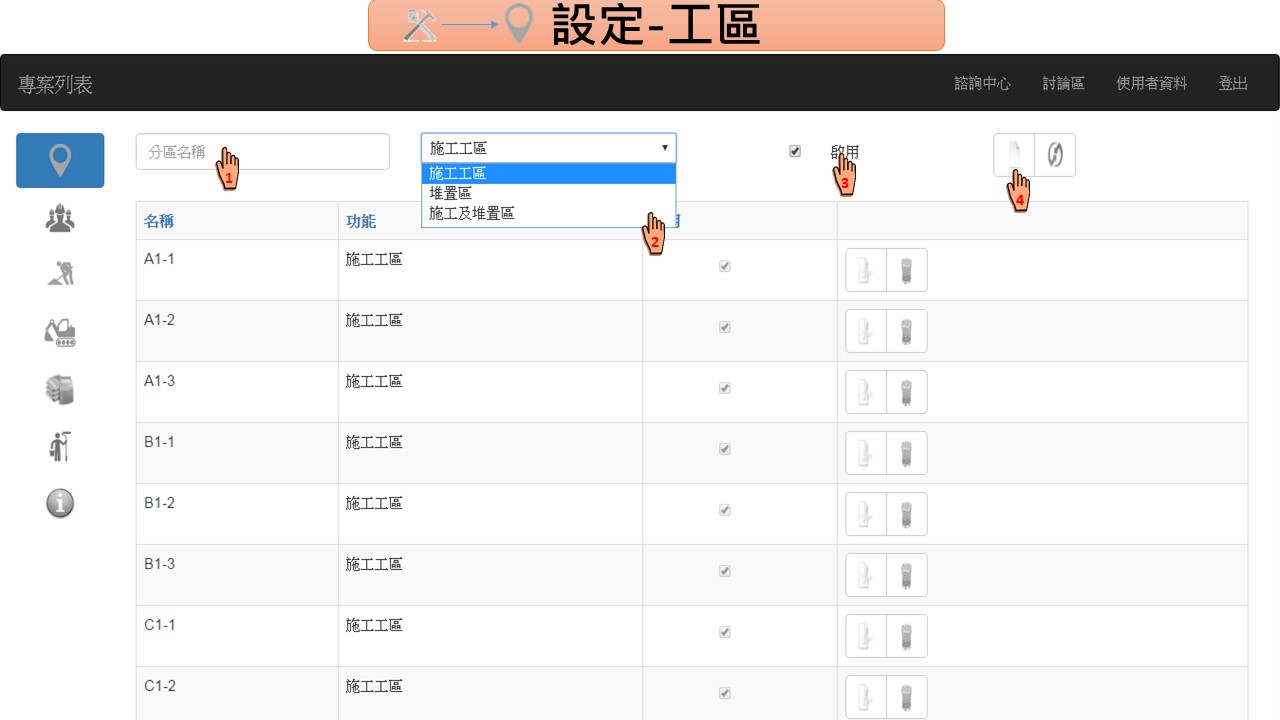Select the digging worker sidebar icon
The width and height of the screenshot is (1280, 720).
coord(60,272)
